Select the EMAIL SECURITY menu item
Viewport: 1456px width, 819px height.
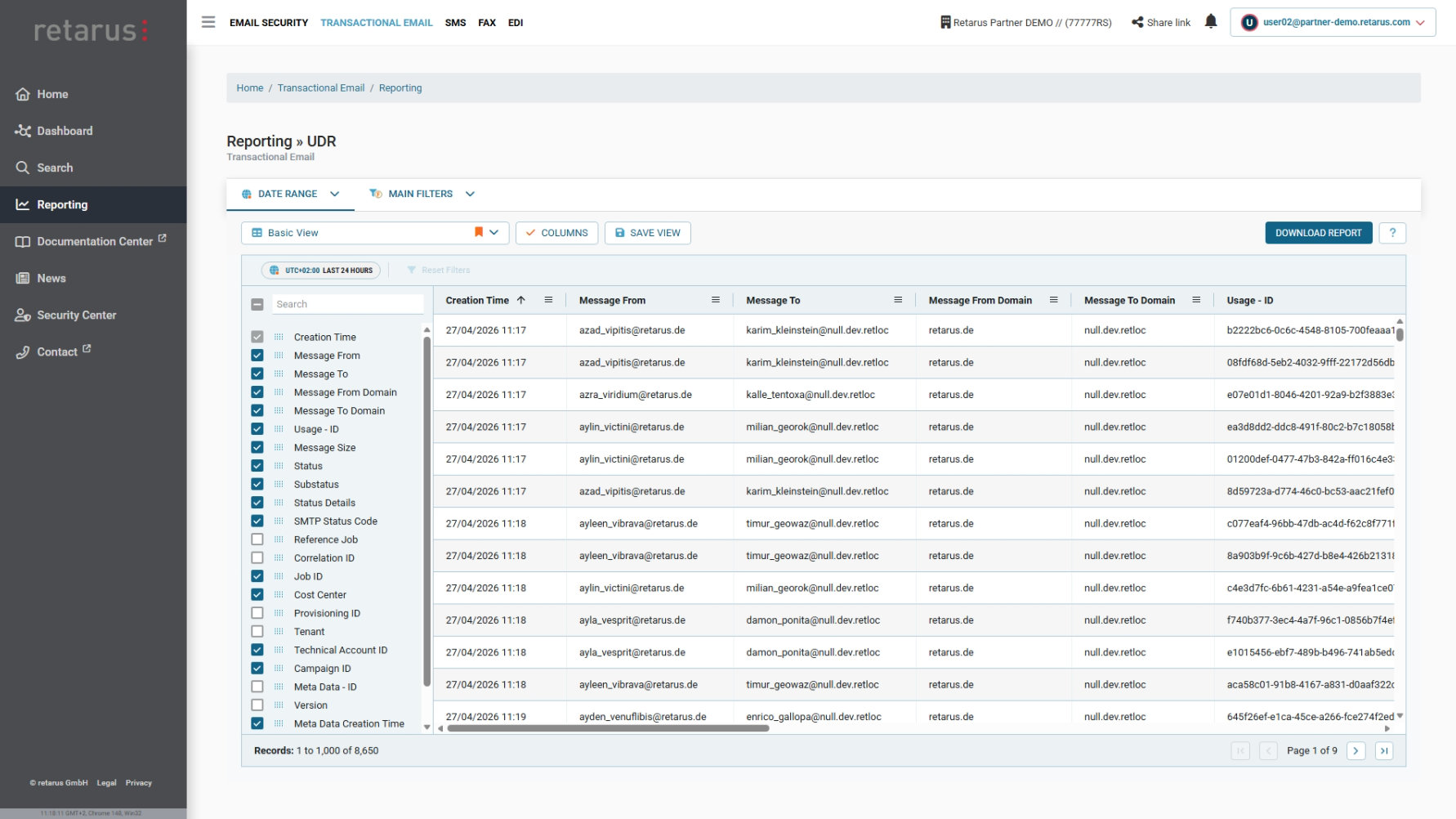(x=269, y=22)
